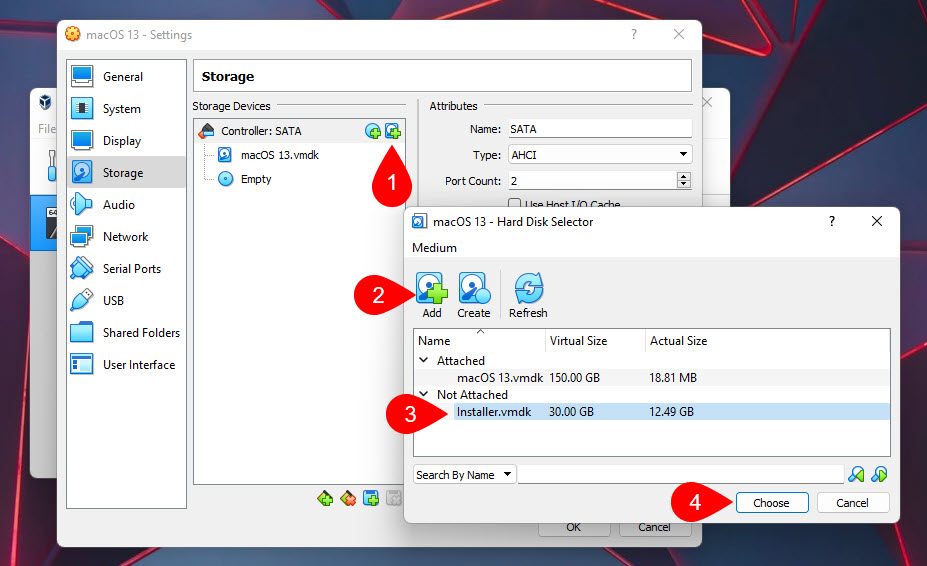This screenshot has height=566, width=927.
Task: Collapse the Attached group
Action: [x=424, y=360]
